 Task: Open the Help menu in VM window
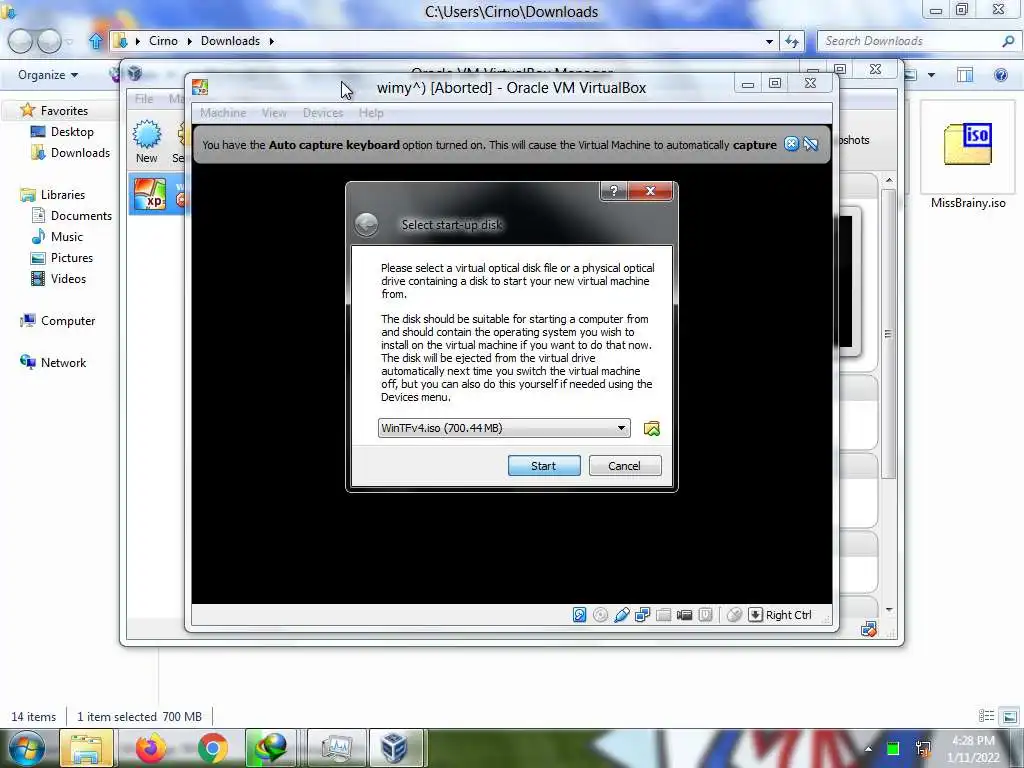[x=371, y=113]
